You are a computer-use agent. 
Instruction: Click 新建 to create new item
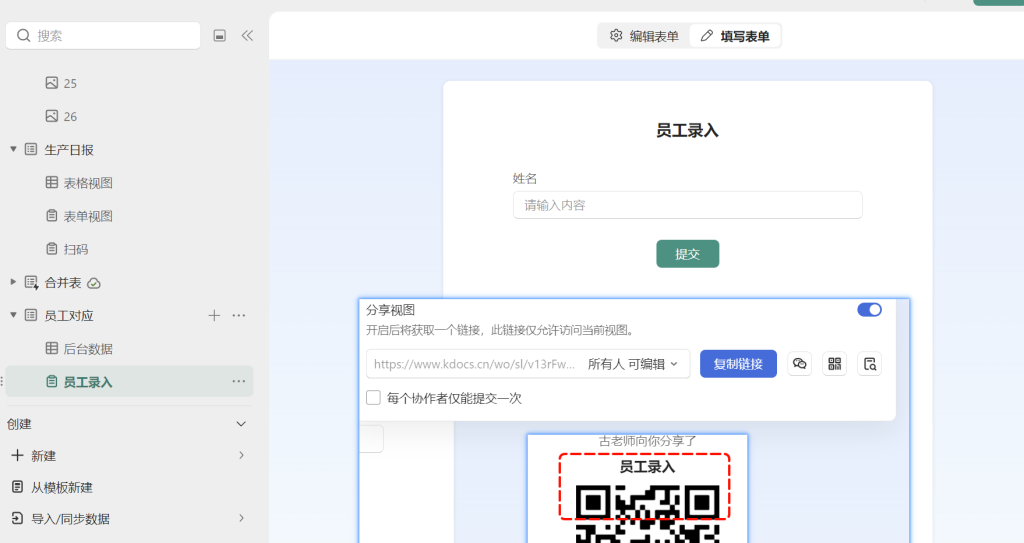pos(43,455)
